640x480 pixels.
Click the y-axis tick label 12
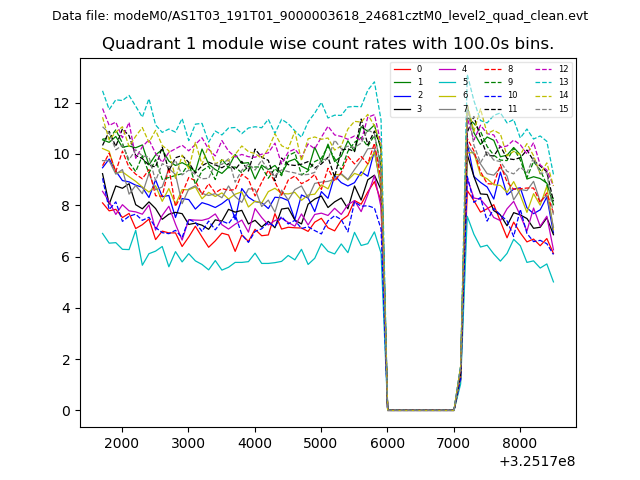coord(61,103)
